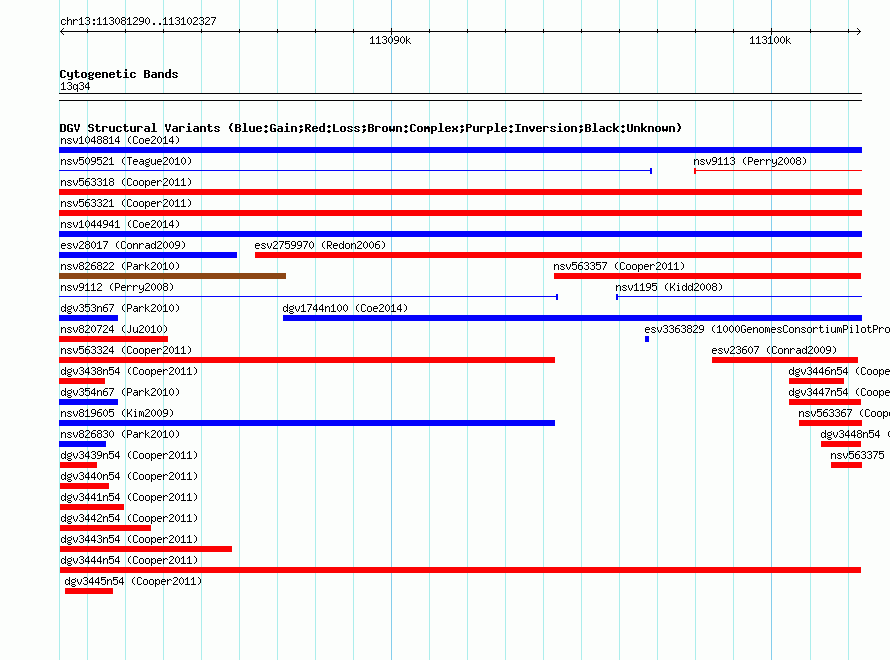Select the nsv509521 (Teague2010) label

pos(126,161)
